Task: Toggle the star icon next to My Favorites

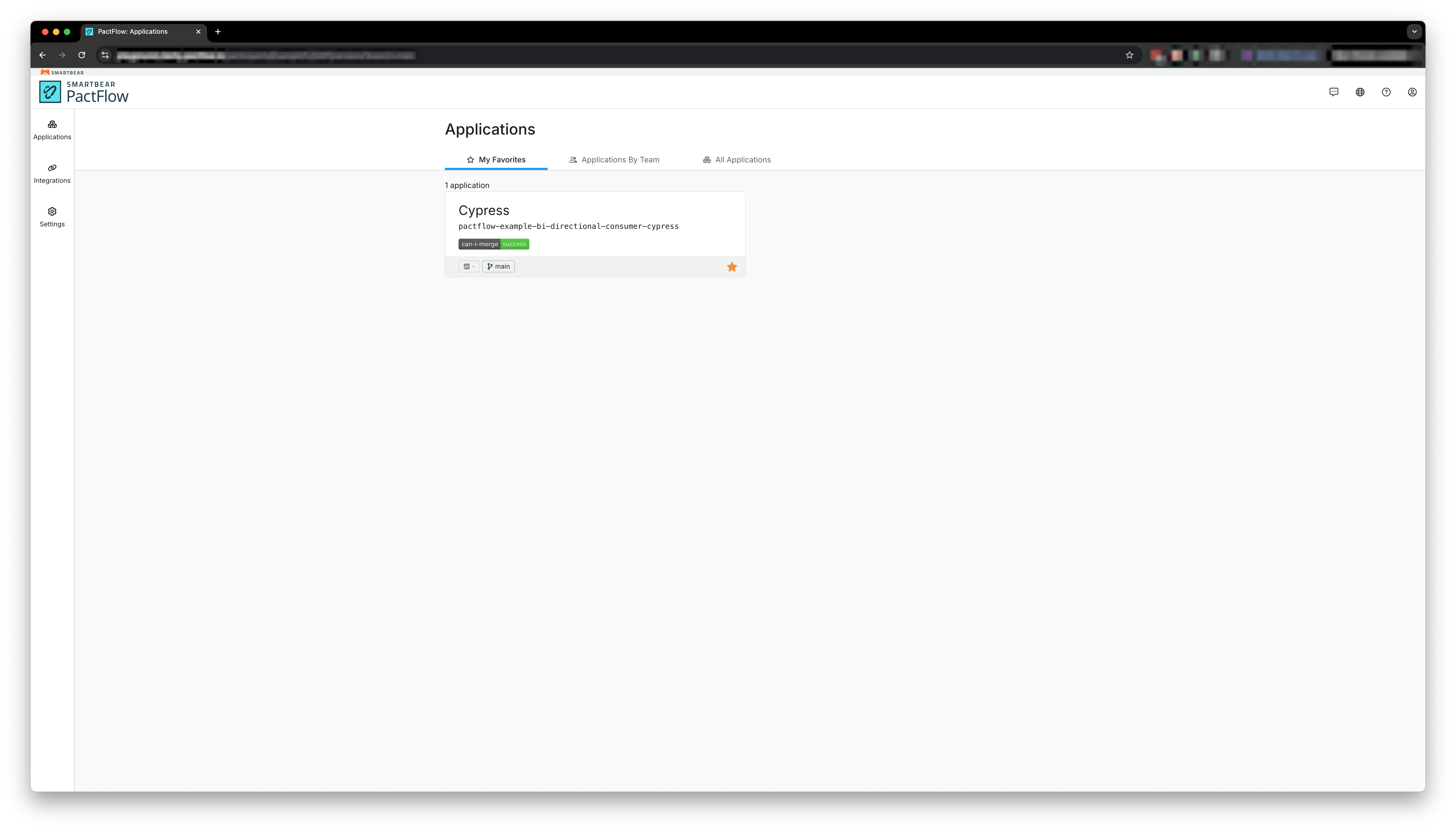Action: (470, 159)
